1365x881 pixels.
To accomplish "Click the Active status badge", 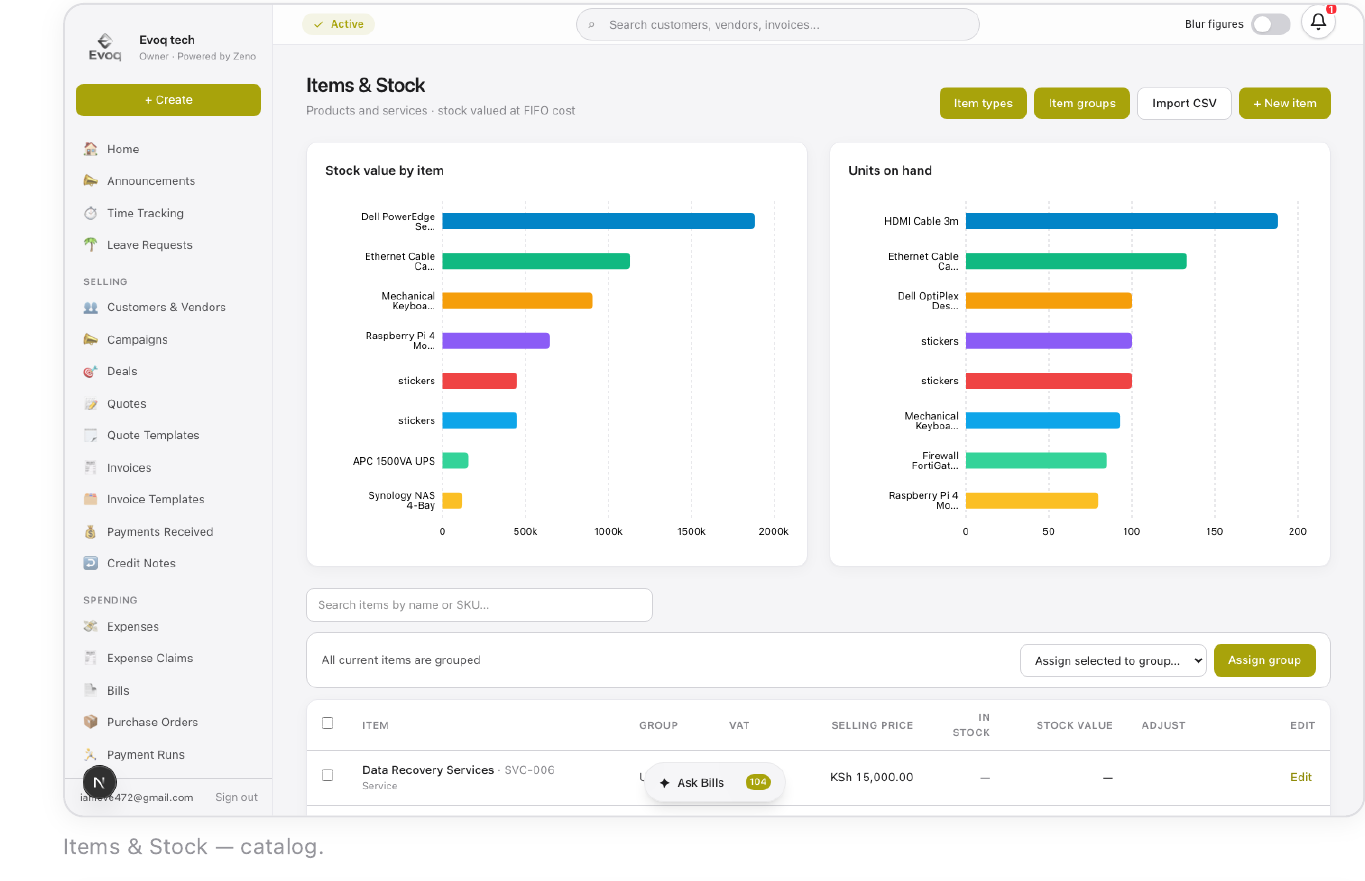I will coord(338,24).
